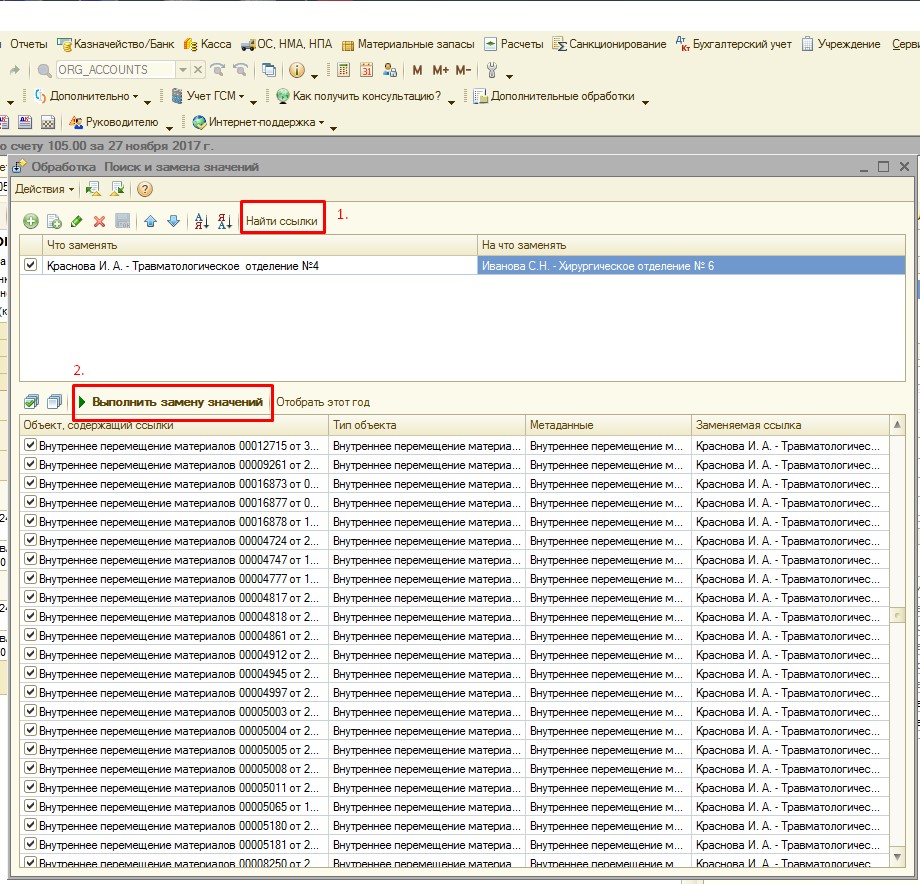Uncheck document 00012715 row checkbox
Image resolution: width=920 pixels, height=884 pixels.
click(30, 445)
